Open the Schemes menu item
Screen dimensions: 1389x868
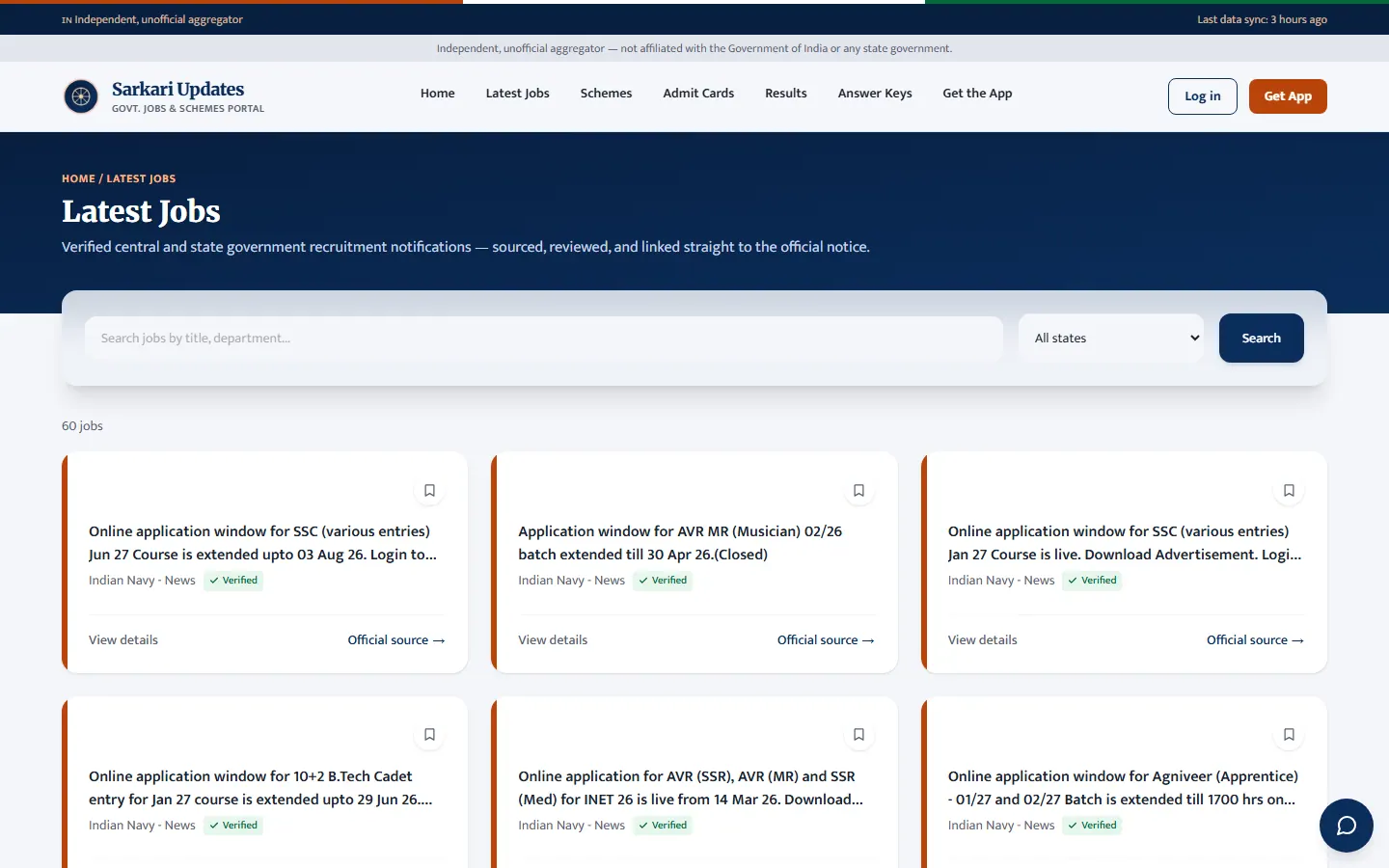tap(606, 94)
